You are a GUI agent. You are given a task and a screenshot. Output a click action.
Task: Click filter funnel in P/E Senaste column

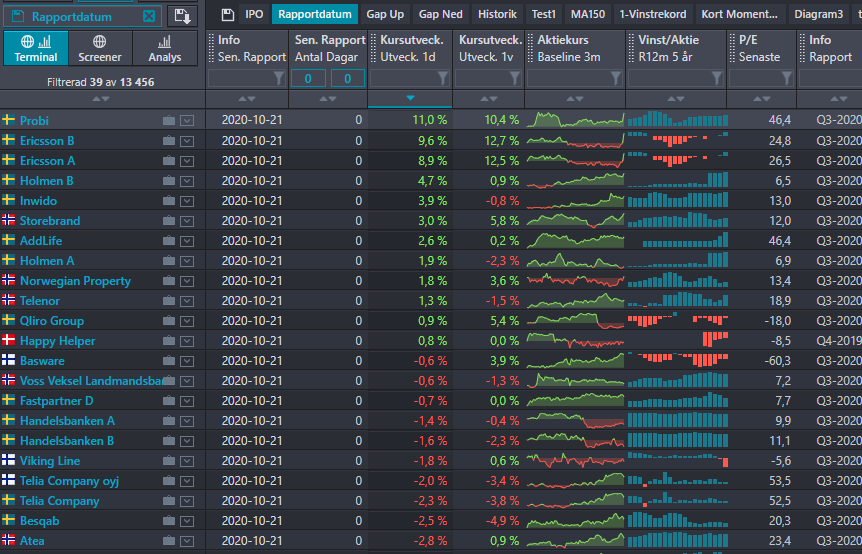coord(787,79)
